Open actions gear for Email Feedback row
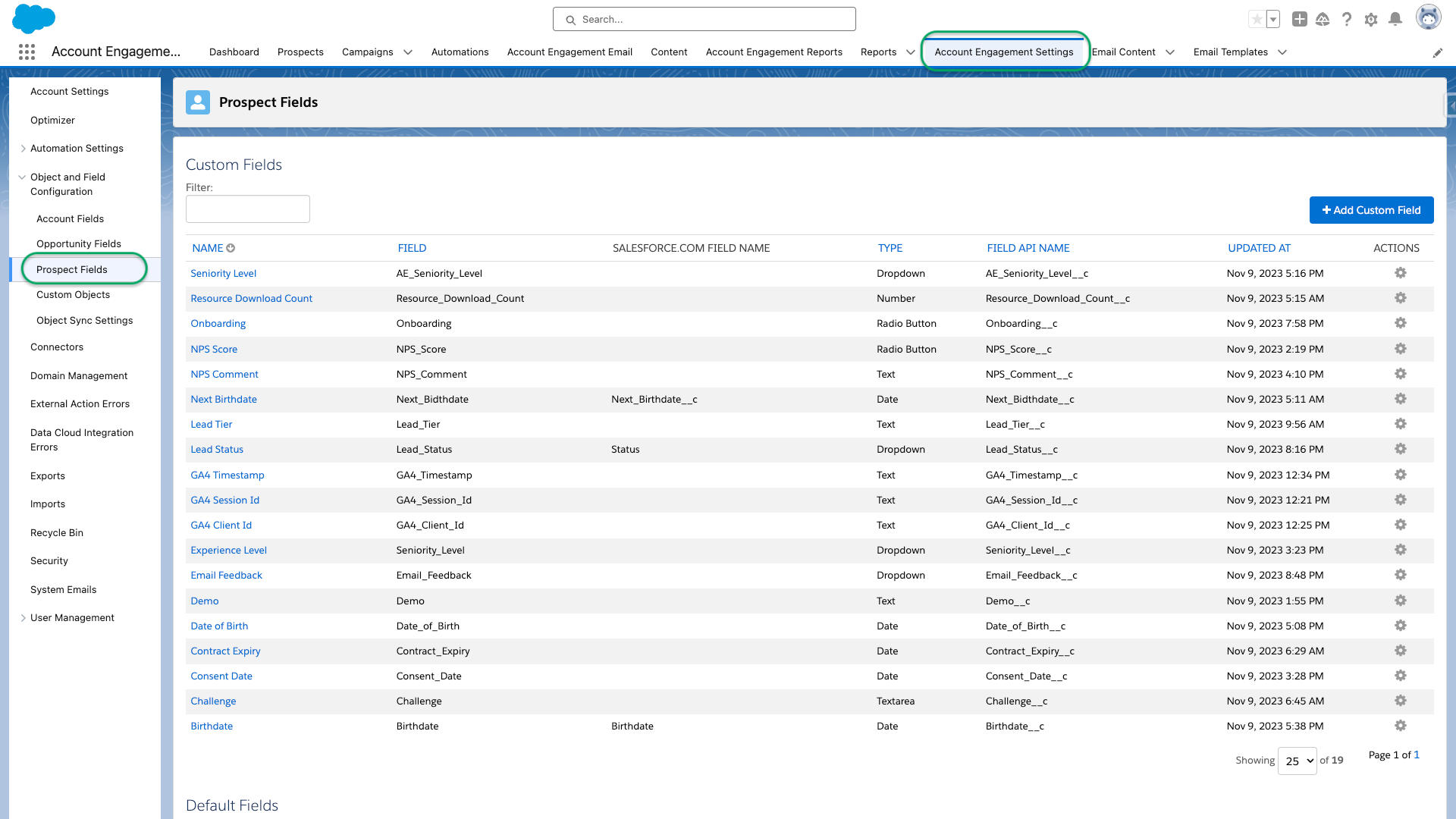This screenshot has height=819, width=1456. point(1401,575)
